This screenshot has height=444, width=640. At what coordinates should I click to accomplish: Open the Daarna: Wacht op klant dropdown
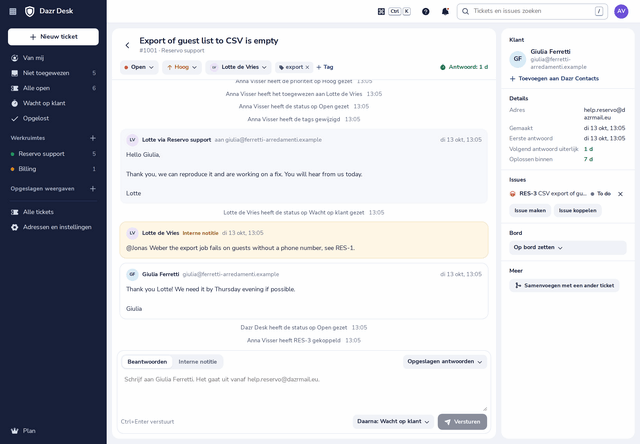(393, 422)
